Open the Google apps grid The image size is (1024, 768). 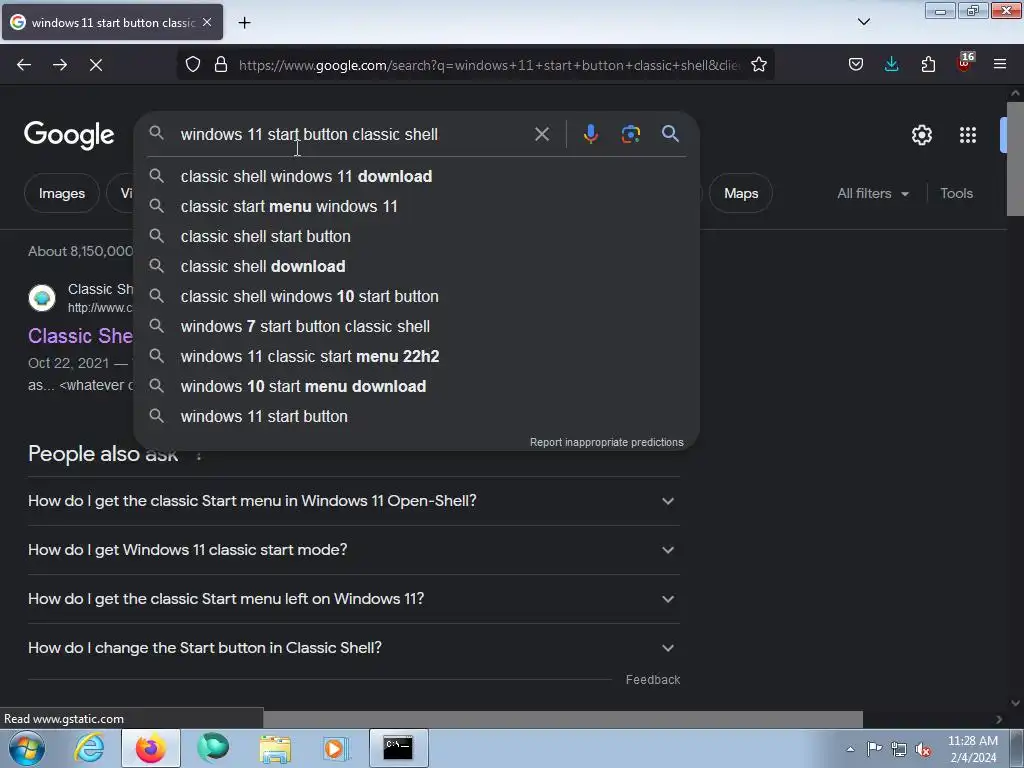pyautogui.click(x=968, y=135)
